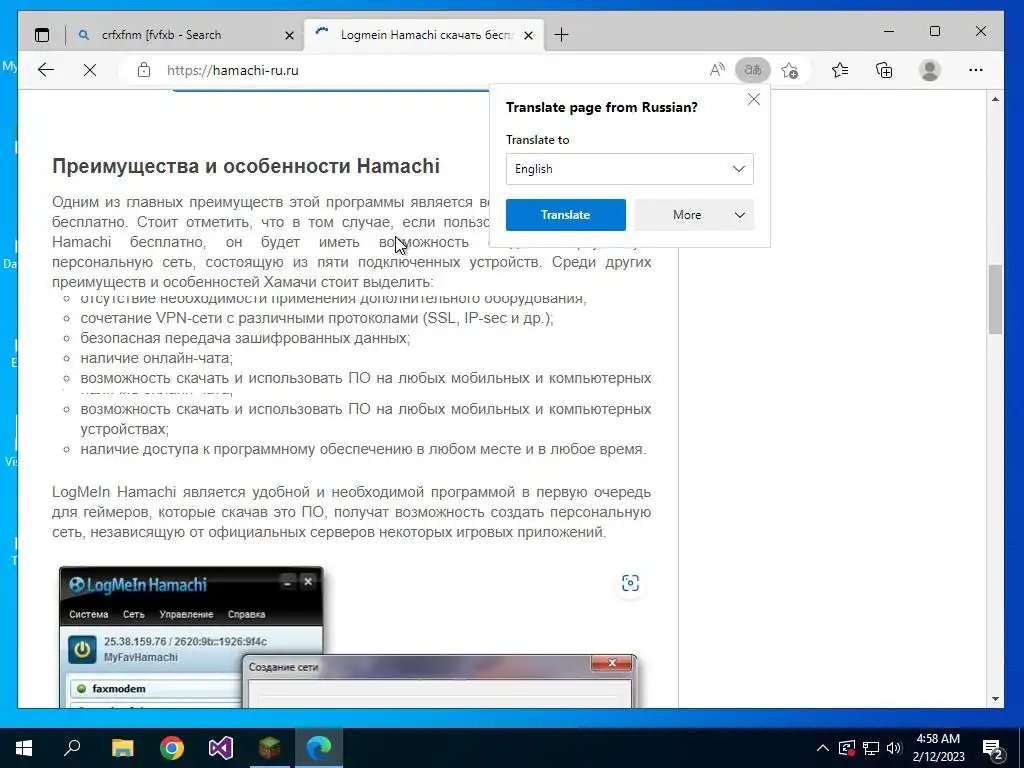Click the More button in translate popup

coord(694,215)
